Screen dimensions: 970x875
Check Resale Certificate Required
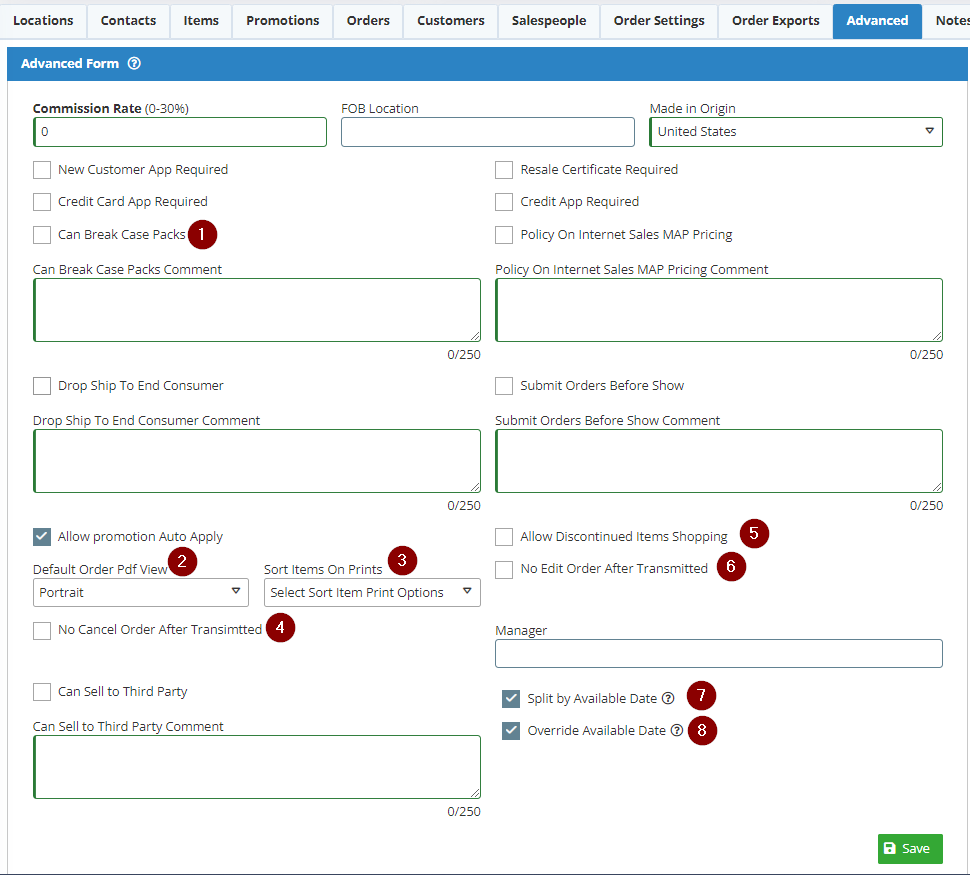coord(504,170)
